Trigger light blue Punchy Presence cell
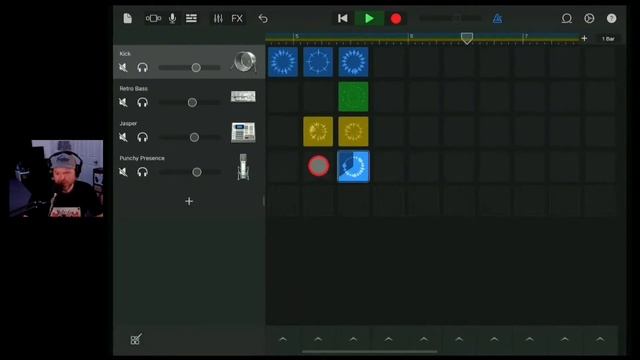640x360 pixels. (353, 167)
